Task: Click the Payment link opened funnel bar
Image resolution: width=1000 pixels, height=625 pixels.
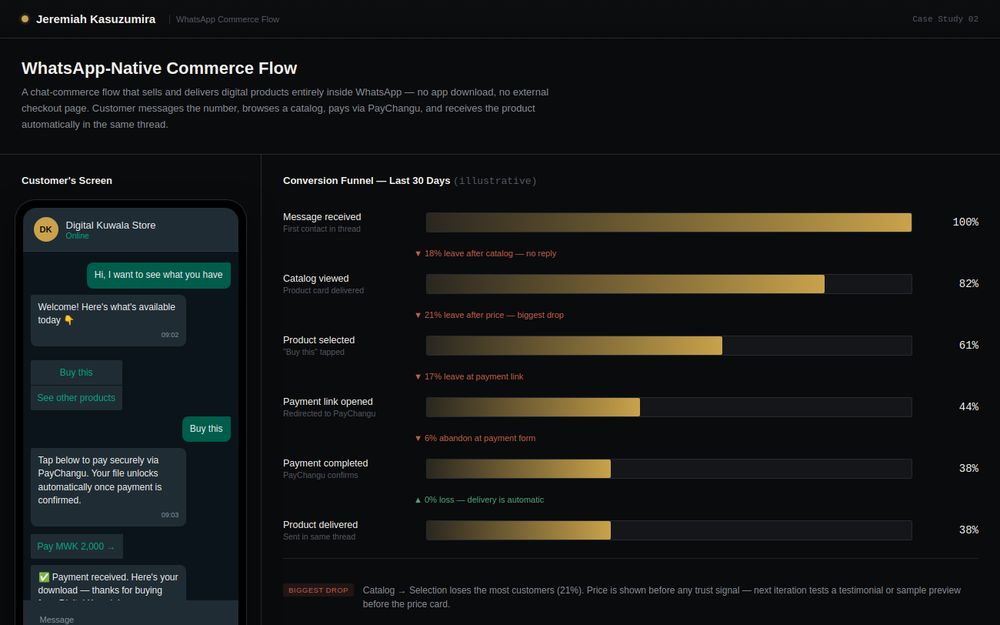Action: (668, 407)
